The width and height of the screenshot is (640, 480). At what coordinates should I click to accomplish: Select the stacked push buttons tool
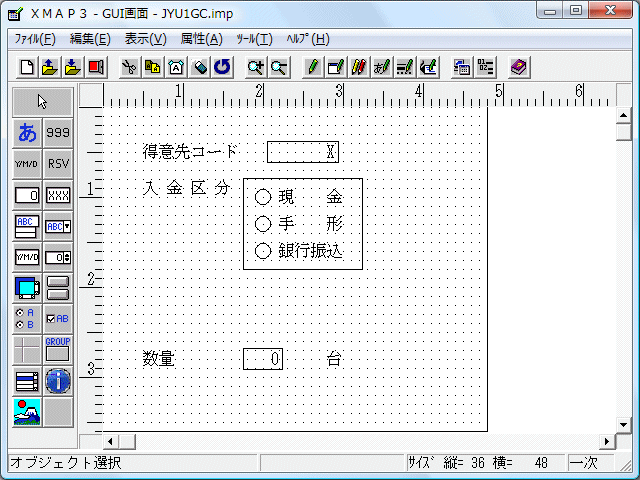click(58, 288)
